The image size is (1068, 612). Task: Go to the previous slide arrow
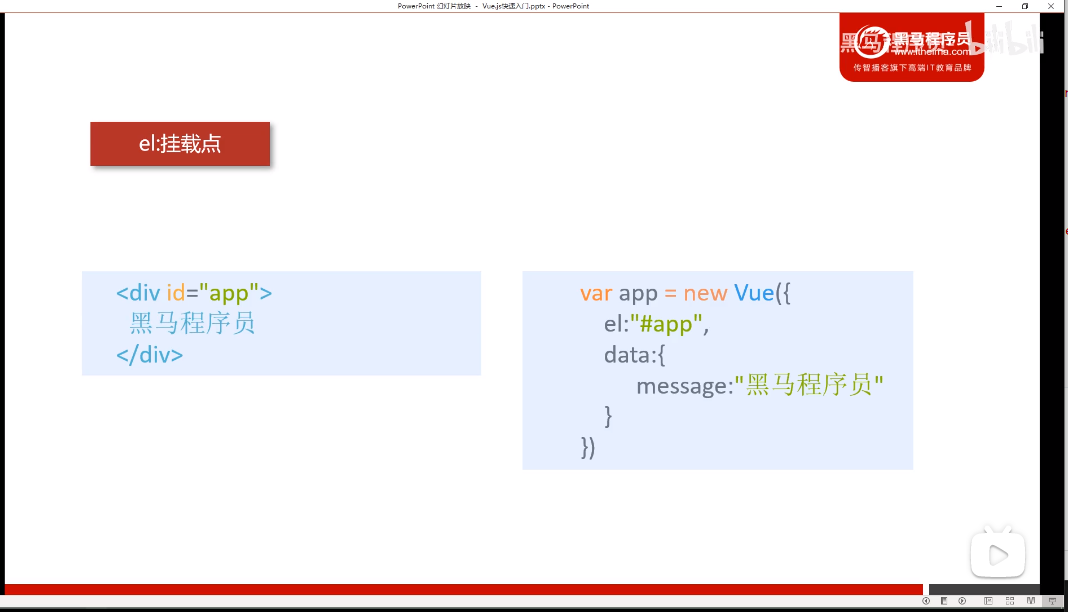point(926,601)
